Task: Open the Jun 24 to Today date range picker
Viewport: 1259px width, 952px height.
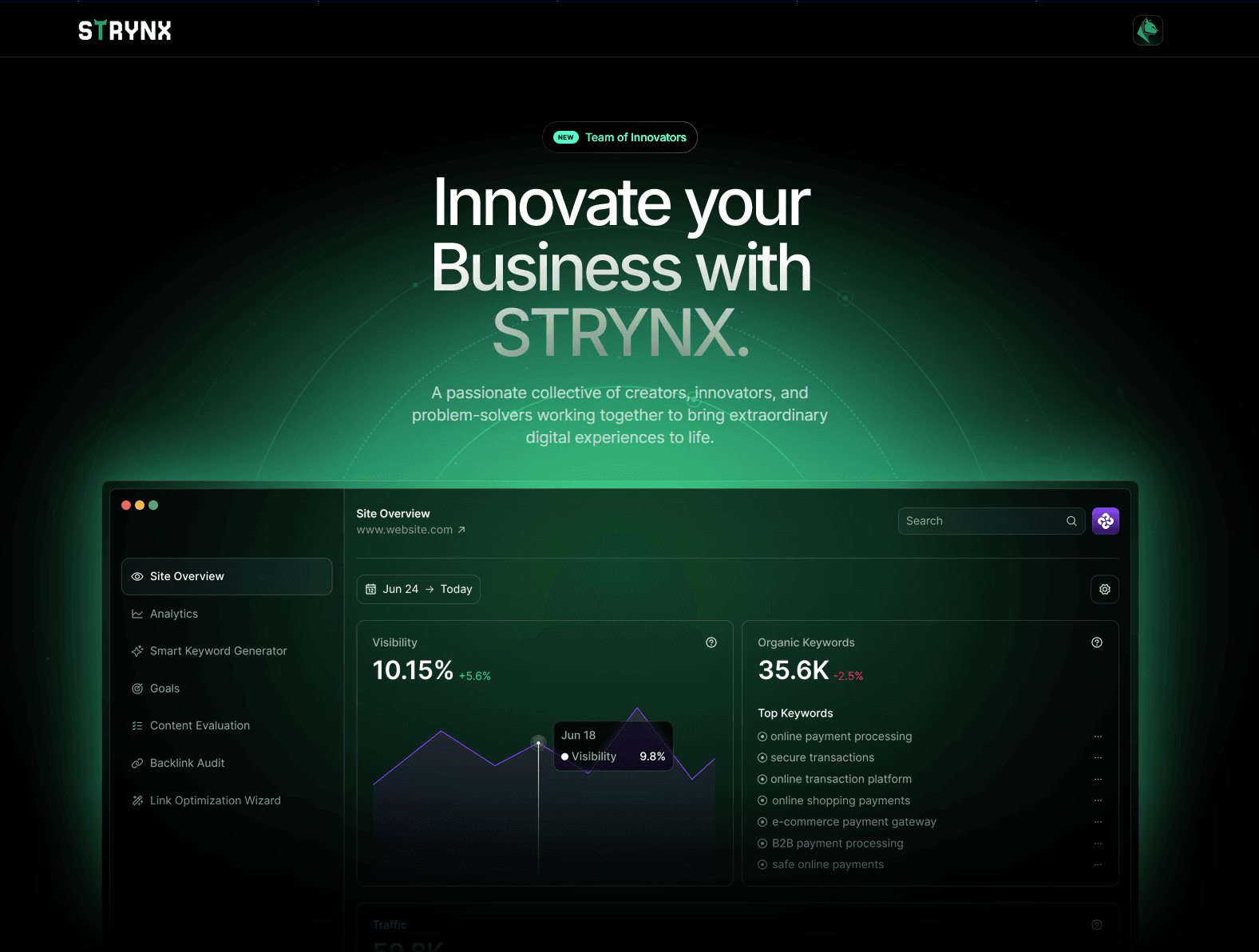Action: pyautogui.click(x=418, y=589)
